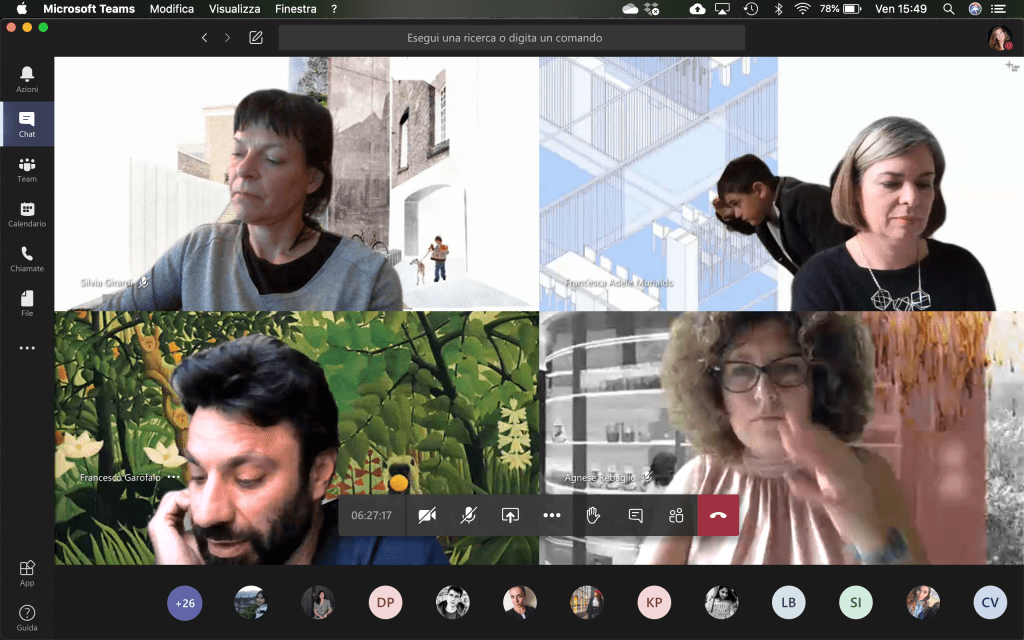Toggle the microphone mute
1024x640 pixels.
[x=468, y=516]
